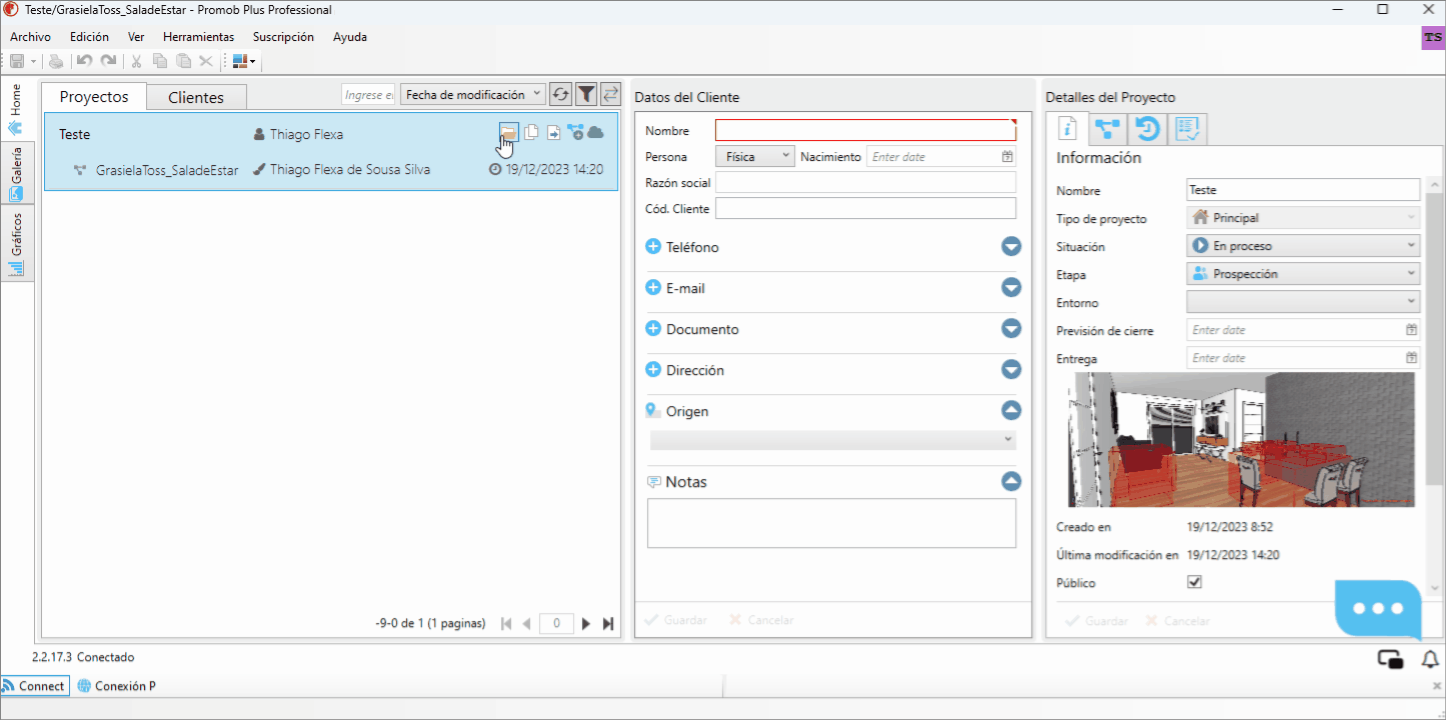
Task: Click the refresh projects list icon
Action: click(x=561, y=95)
